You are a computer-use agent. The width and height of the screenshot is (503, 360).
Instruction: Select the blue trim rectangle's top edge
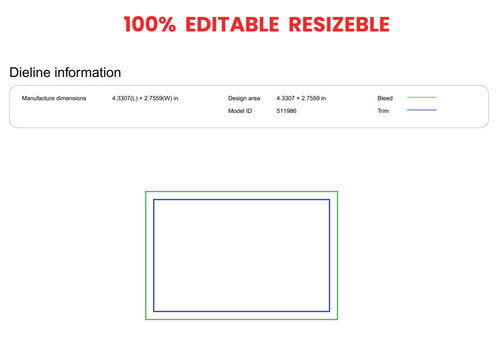[241, 200]
